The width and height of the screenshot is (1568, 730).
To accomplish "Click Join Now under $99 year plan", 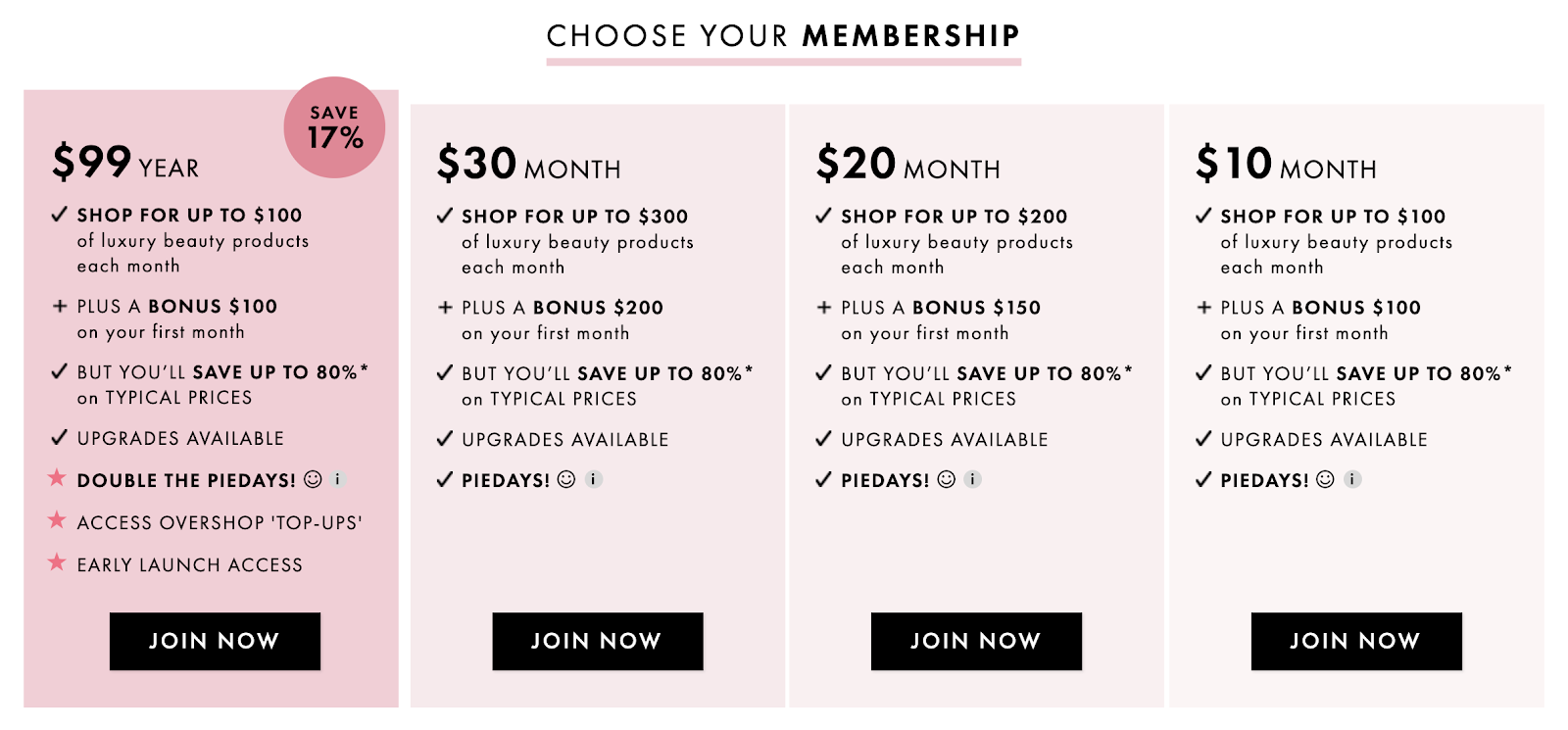I will [215, 641].
